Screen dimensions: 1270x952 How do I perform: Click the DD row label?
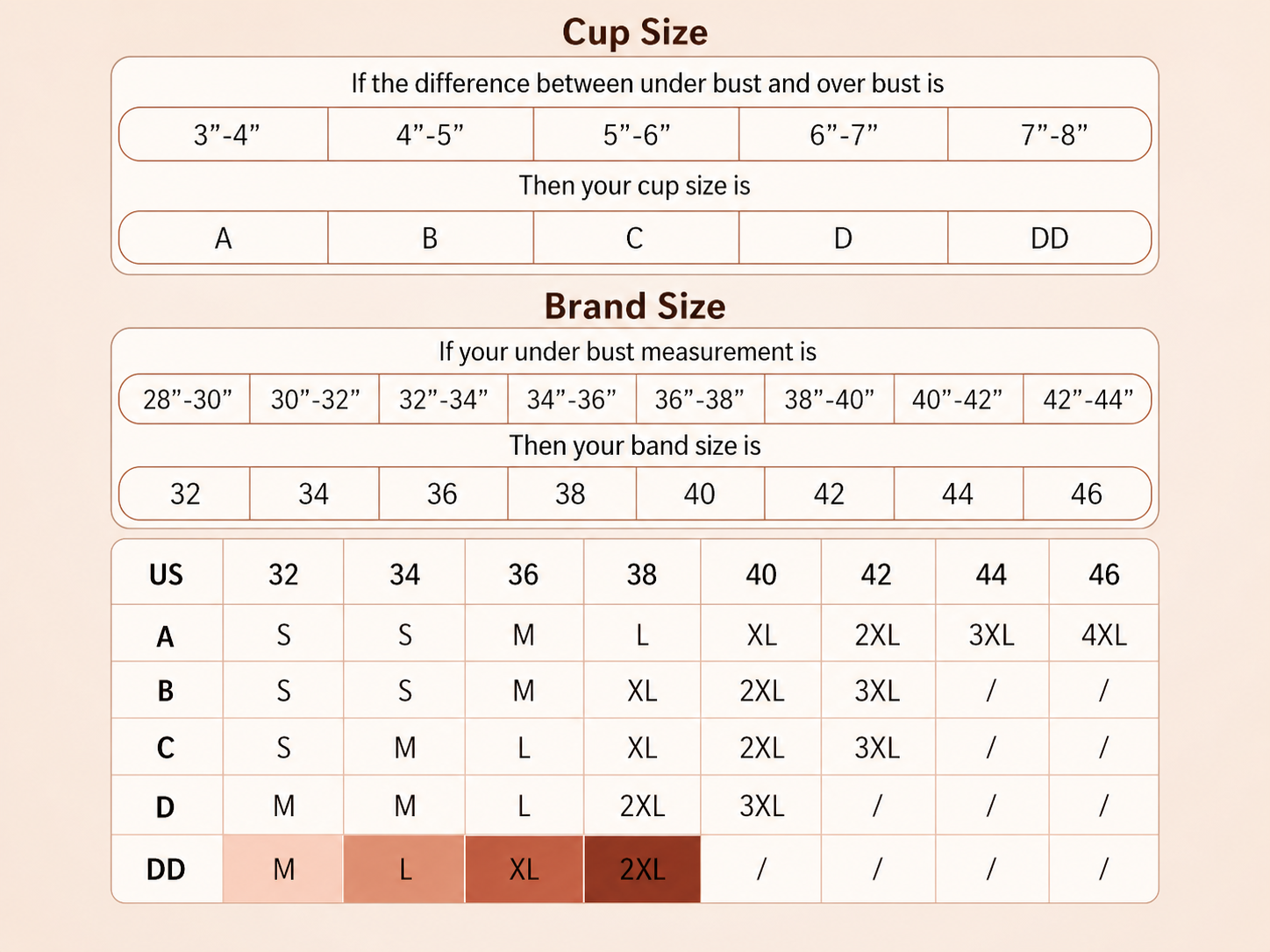click(x=167, y=869)
